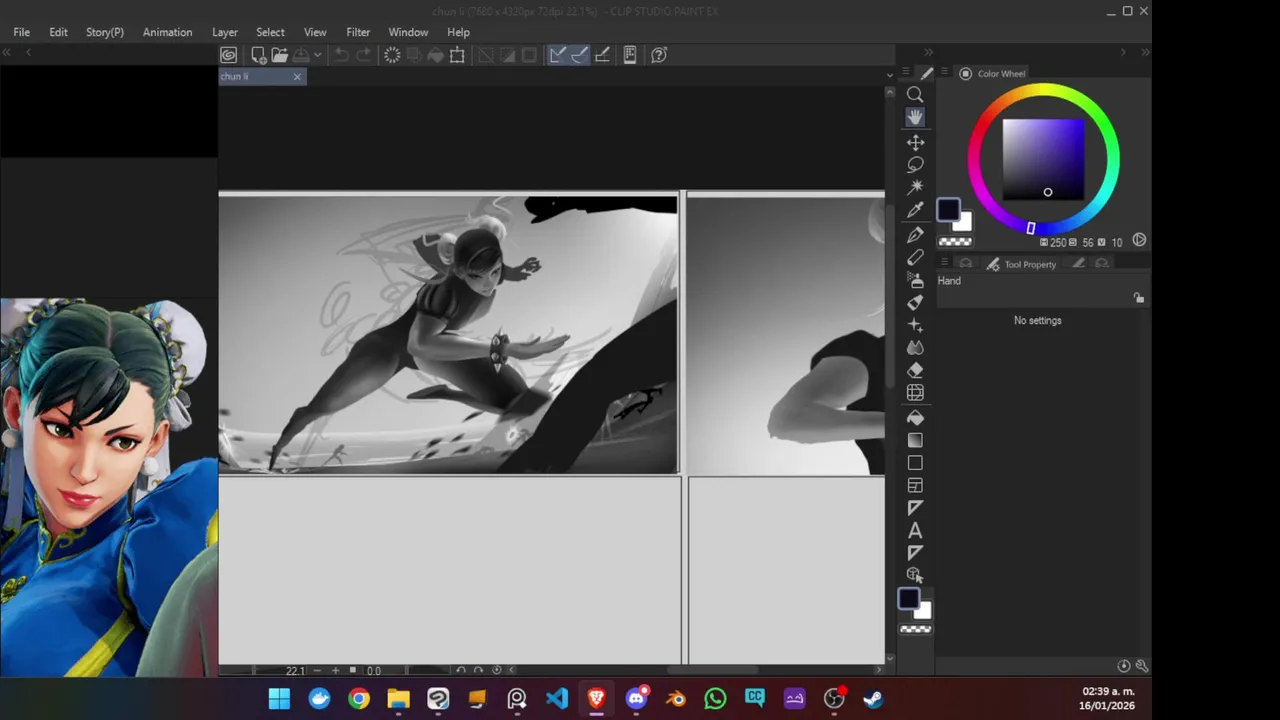Toggle Snap to Special Ruler

coord(580,55)
